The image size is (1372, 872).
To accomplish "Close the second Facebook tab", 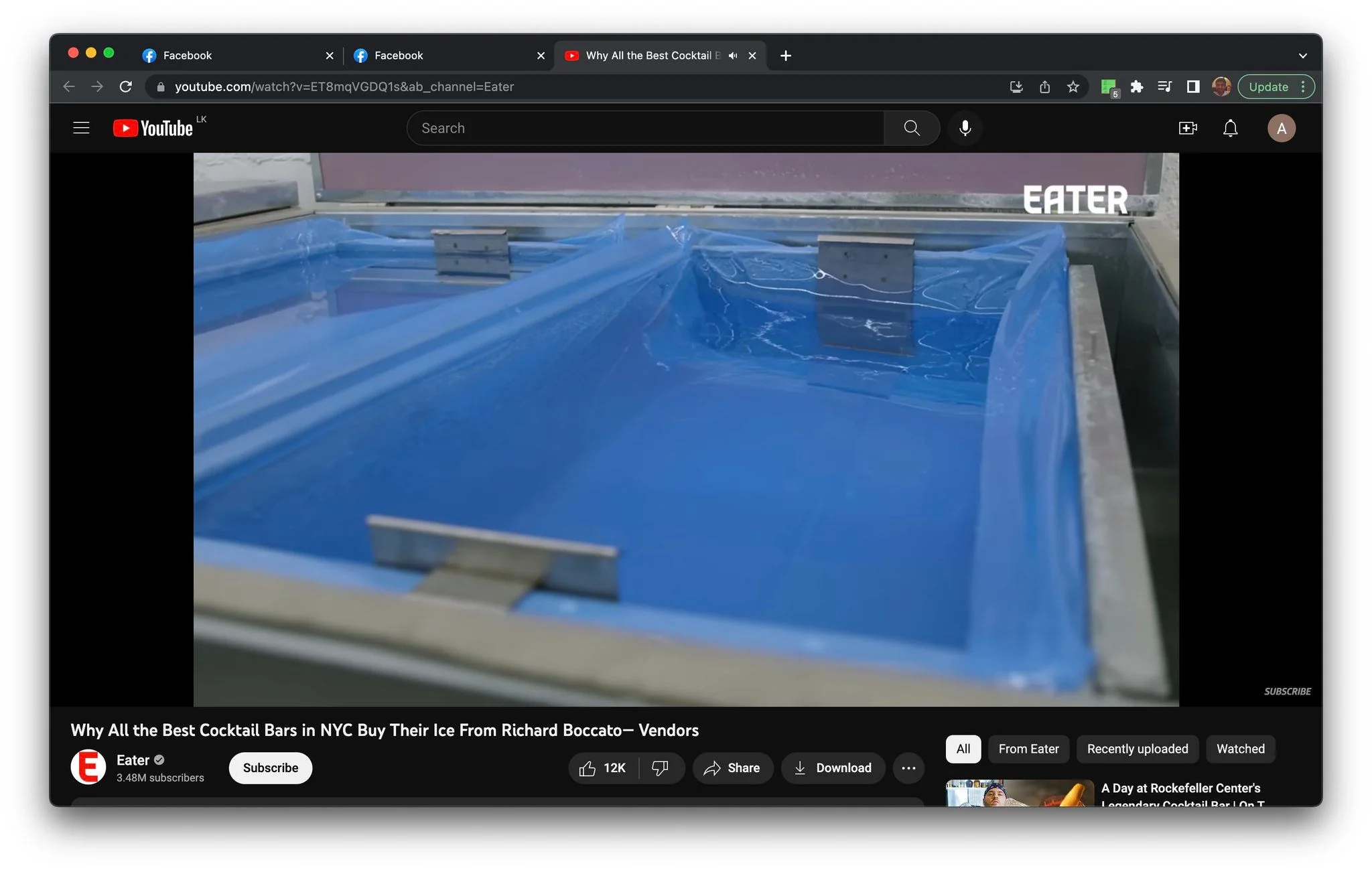I will 541,56.
